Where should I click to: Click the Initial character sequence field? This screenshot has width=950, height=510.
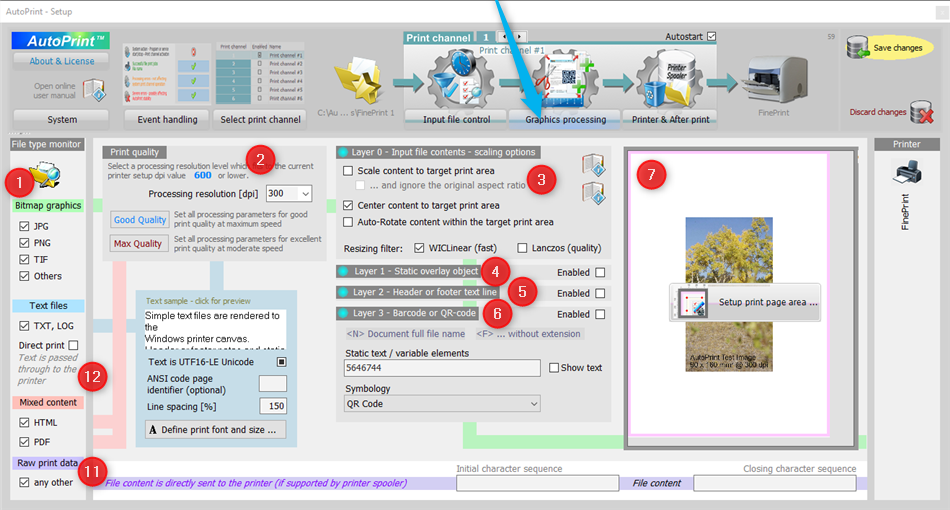(x=537, y=483)
